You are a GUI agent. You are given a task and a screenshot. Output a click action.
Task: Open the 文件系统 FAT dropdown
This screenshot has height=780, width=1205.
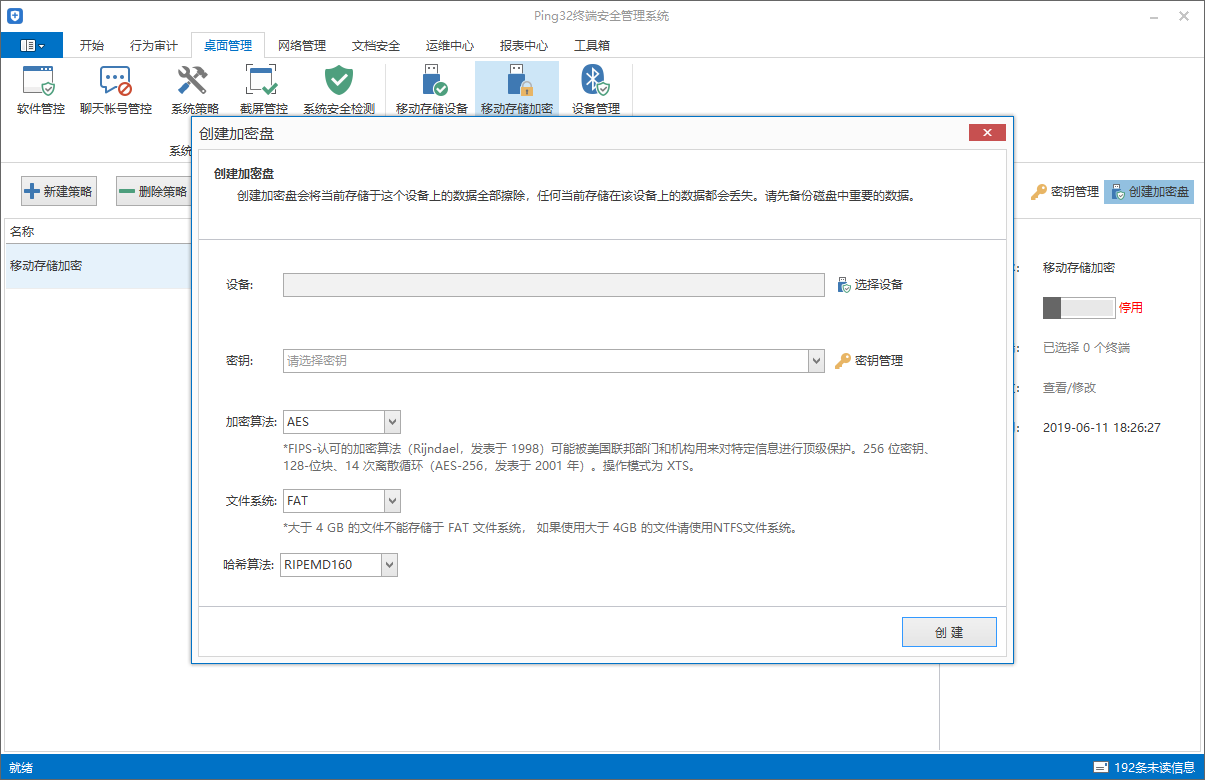pyautogui.click(x=342, y=500)
